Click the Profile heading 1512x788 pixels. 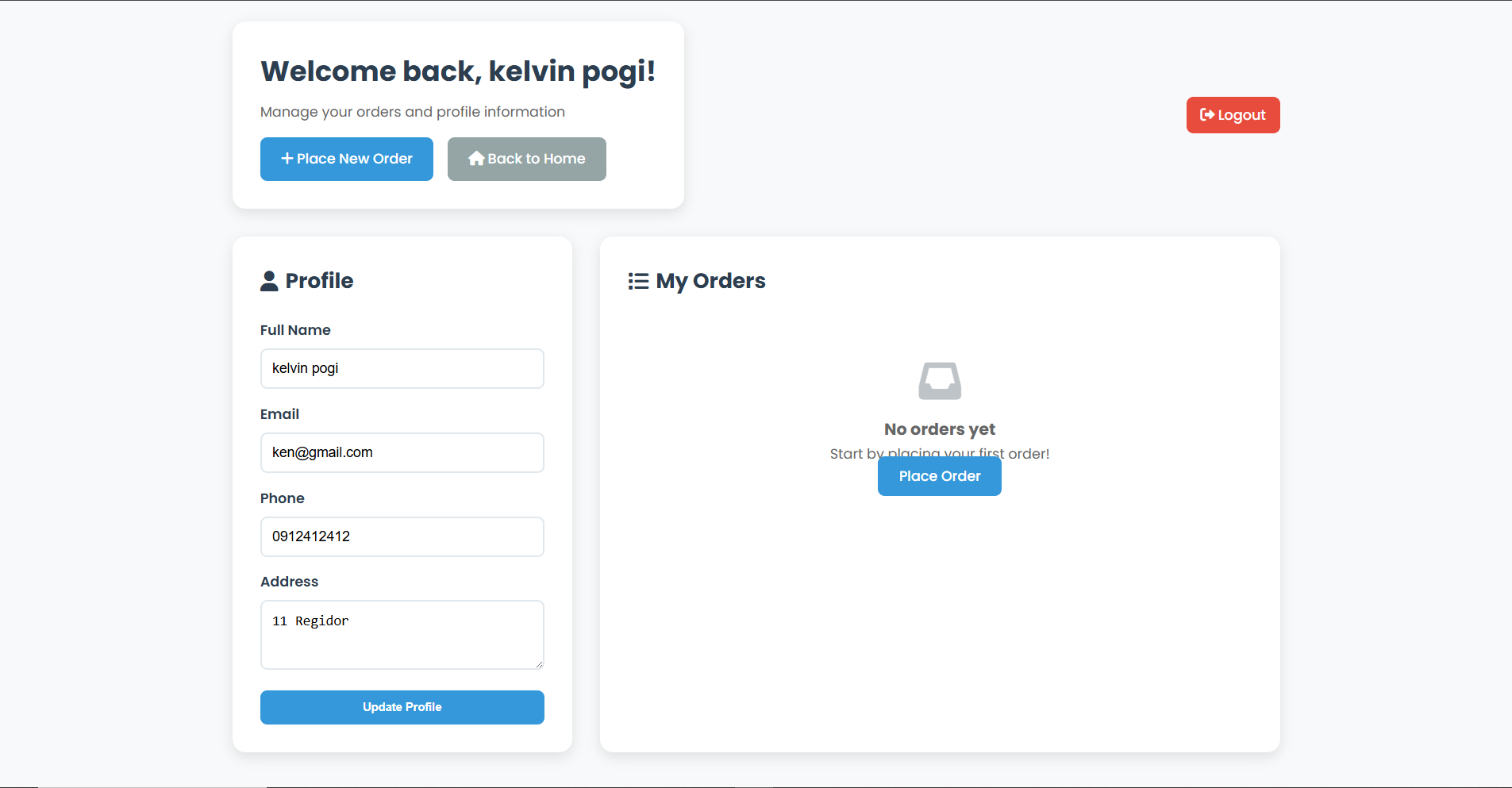[x=318, y=280]
